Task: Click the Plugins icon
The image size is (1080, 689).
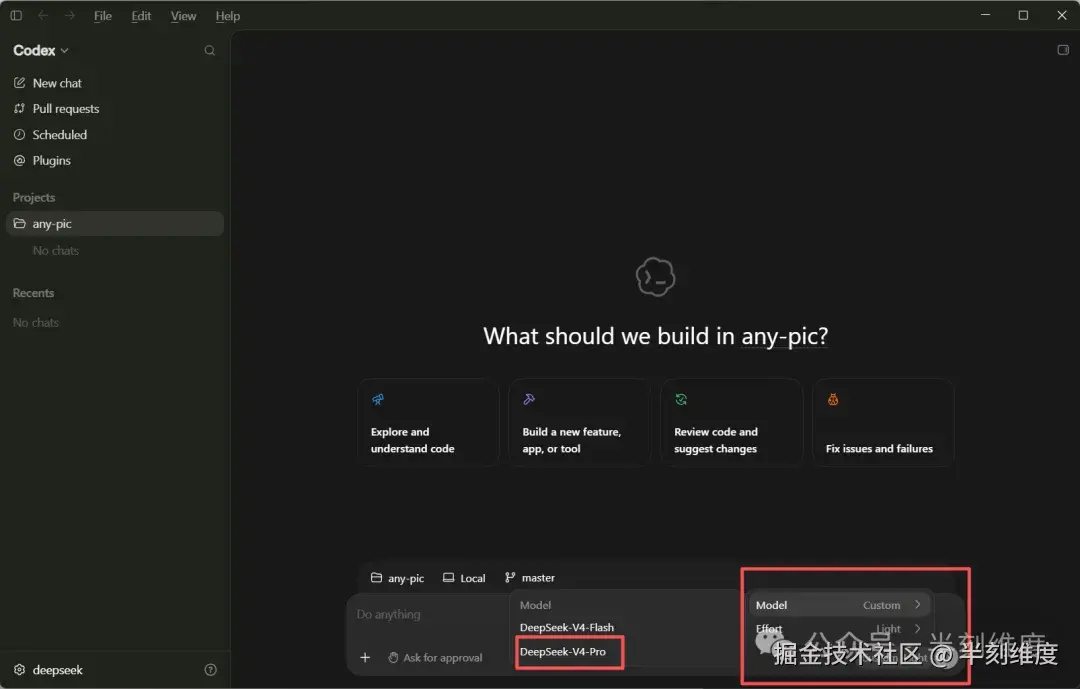Action: click(19, 161)
